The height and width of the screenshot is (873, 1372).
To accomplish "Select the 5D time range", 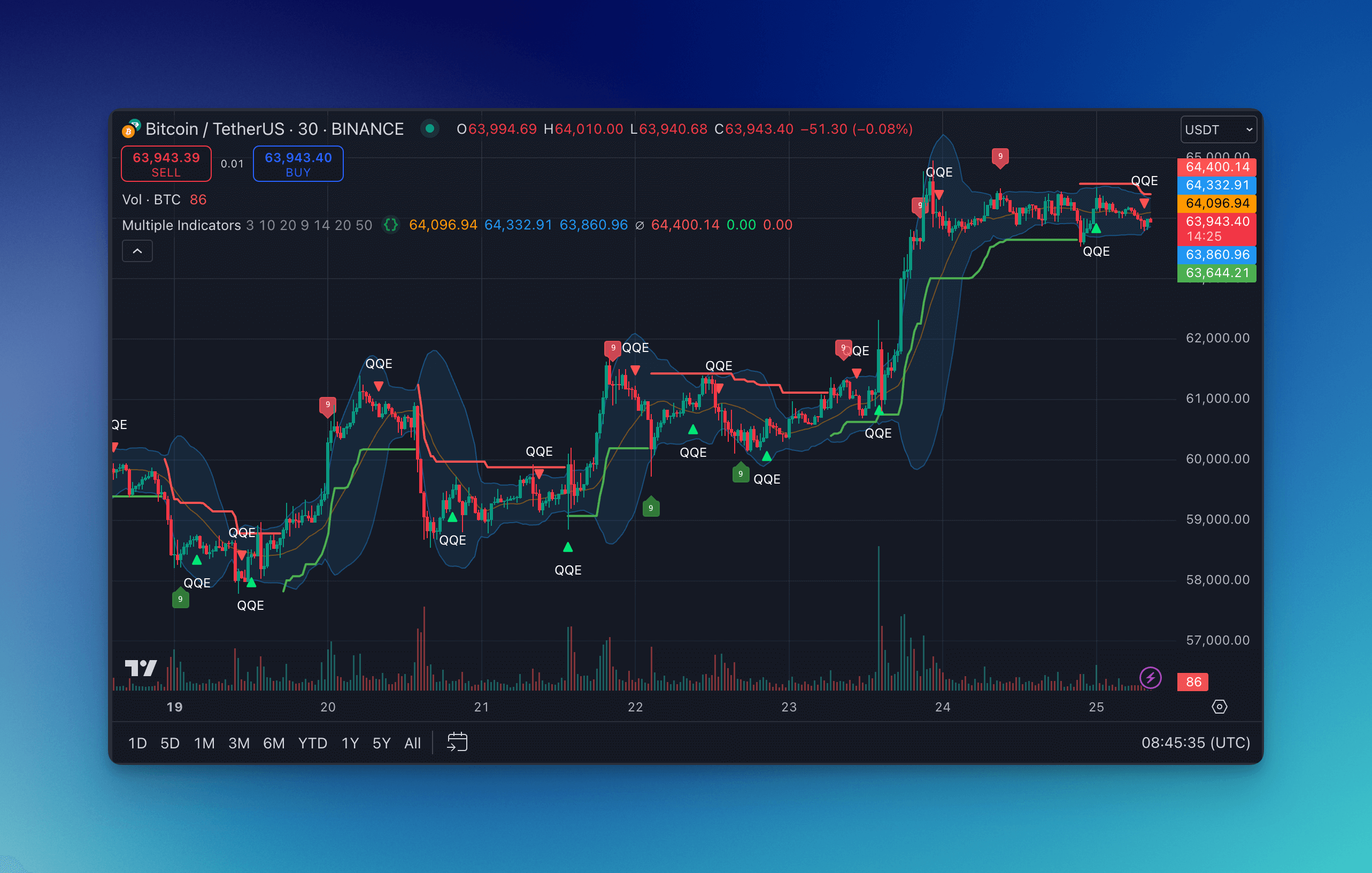I will point(170,743).
